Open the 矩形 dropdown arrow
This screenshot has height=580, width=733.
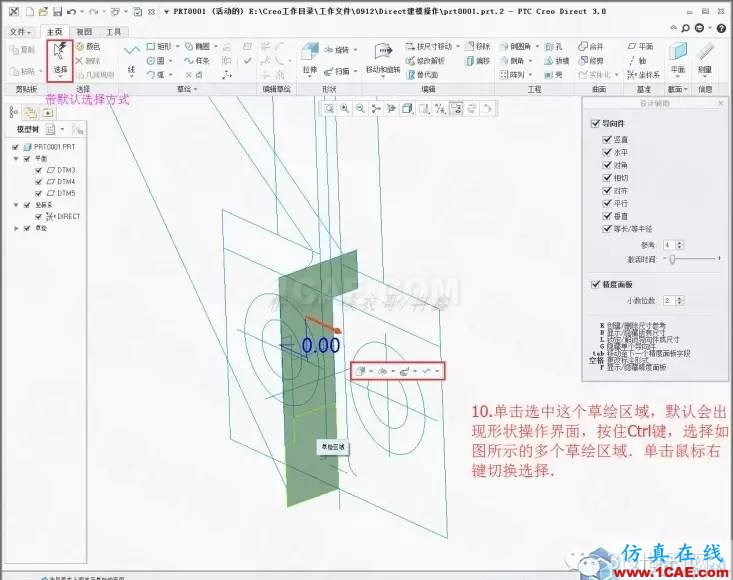(x=177, y=46)
